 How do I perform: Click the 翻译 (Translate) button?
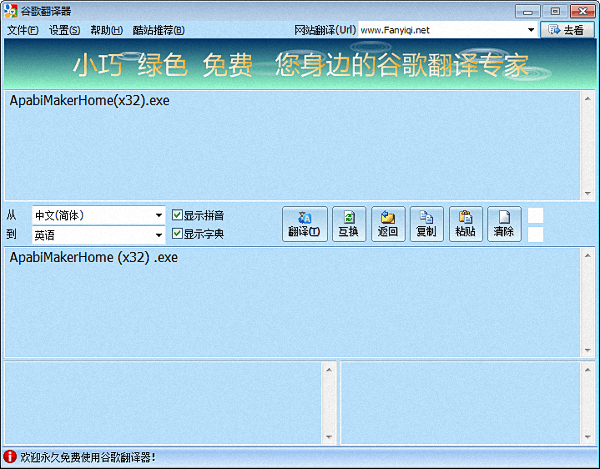[x=305, y=224]
